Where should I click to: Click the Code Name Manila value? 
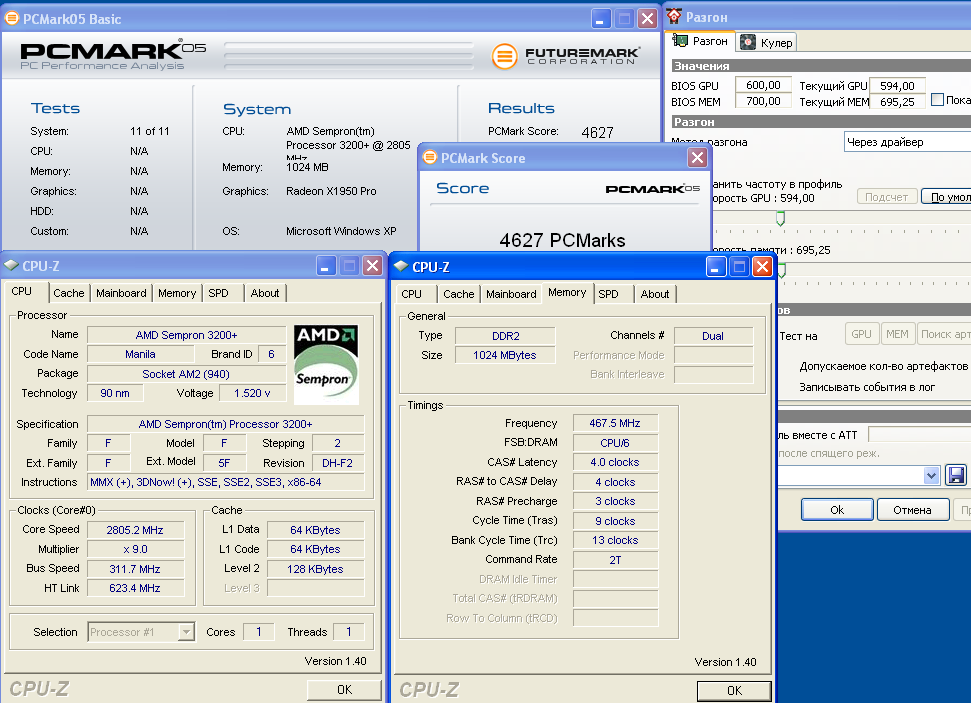click(x=140, y=354)
